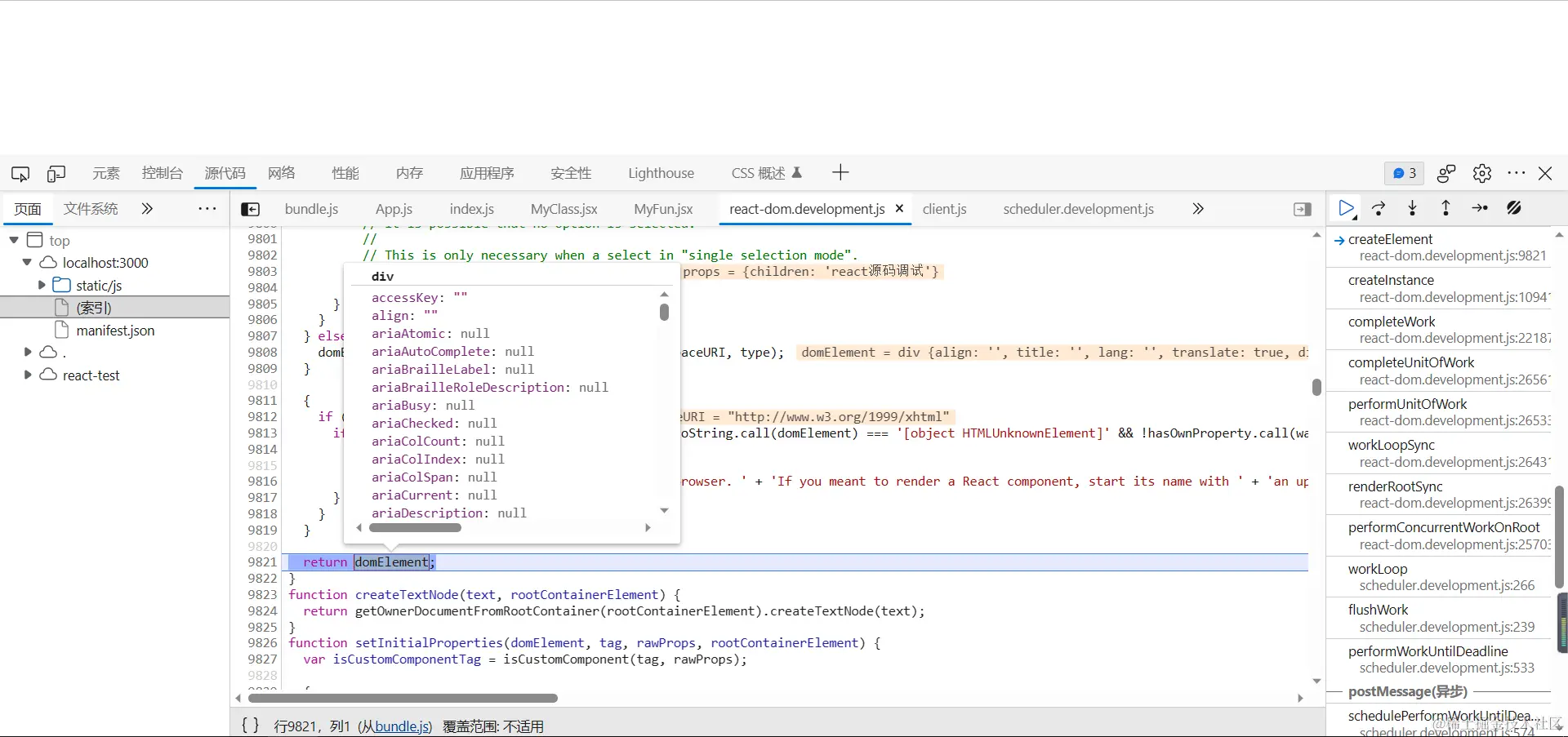Pretty-print source with braces icon

250,725
